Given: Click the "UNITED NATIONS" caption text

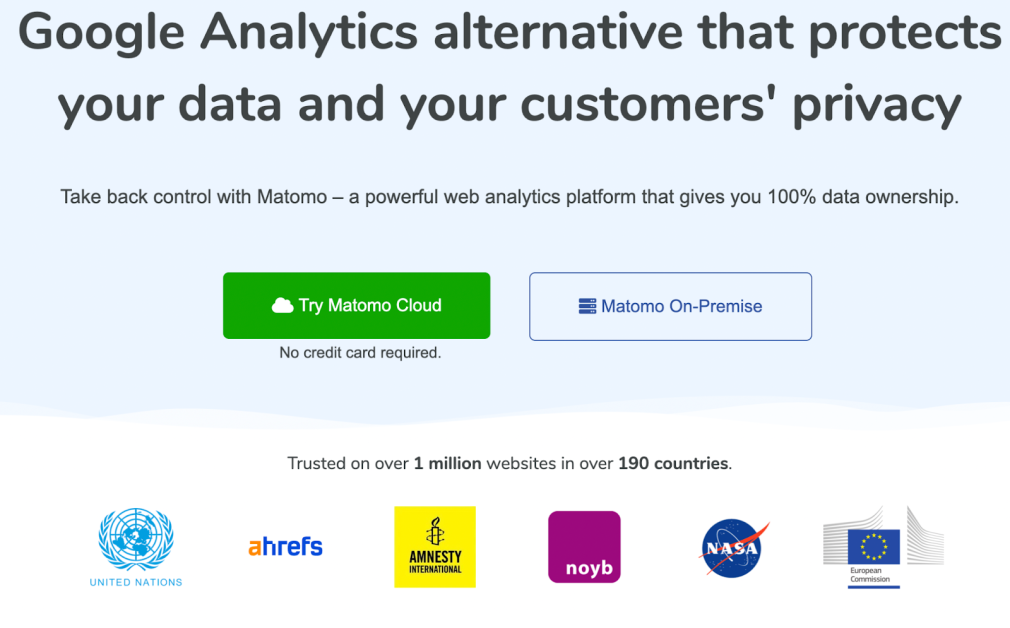Looking at the screenshot, I should pos(136,582).
